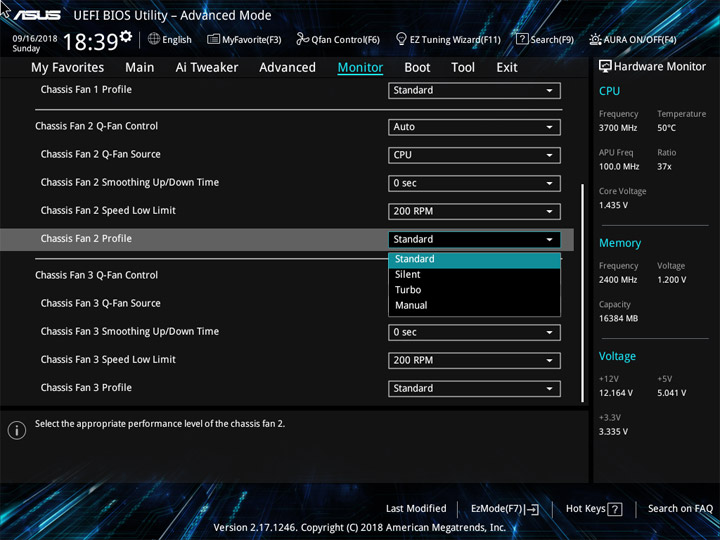The image size is (720, 540).
Task: Click CPU temperature value 50°C
Action: 666,128
